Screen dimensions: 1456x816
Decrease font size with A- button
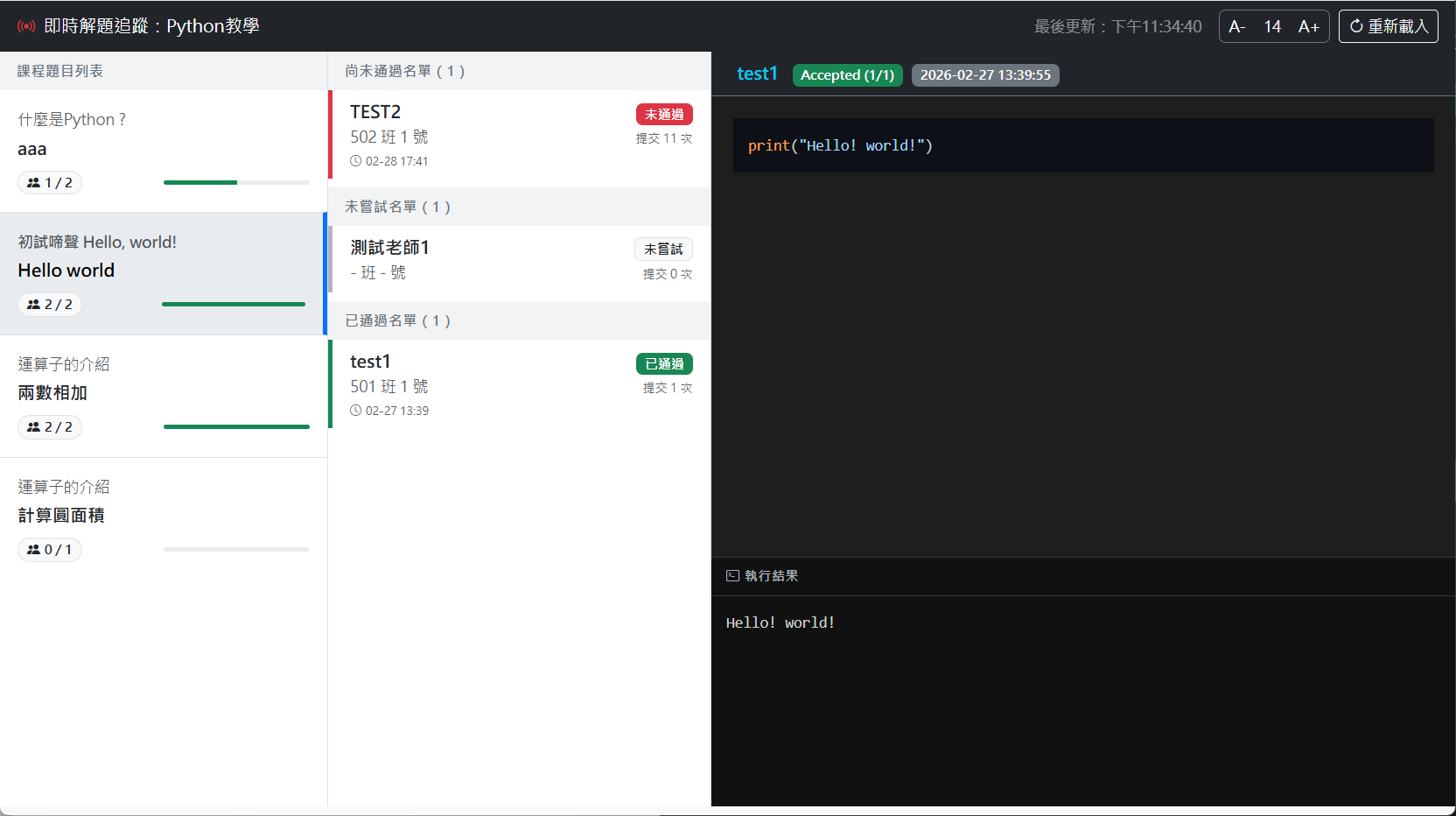pyautogui.click(x=1236, y=26)
